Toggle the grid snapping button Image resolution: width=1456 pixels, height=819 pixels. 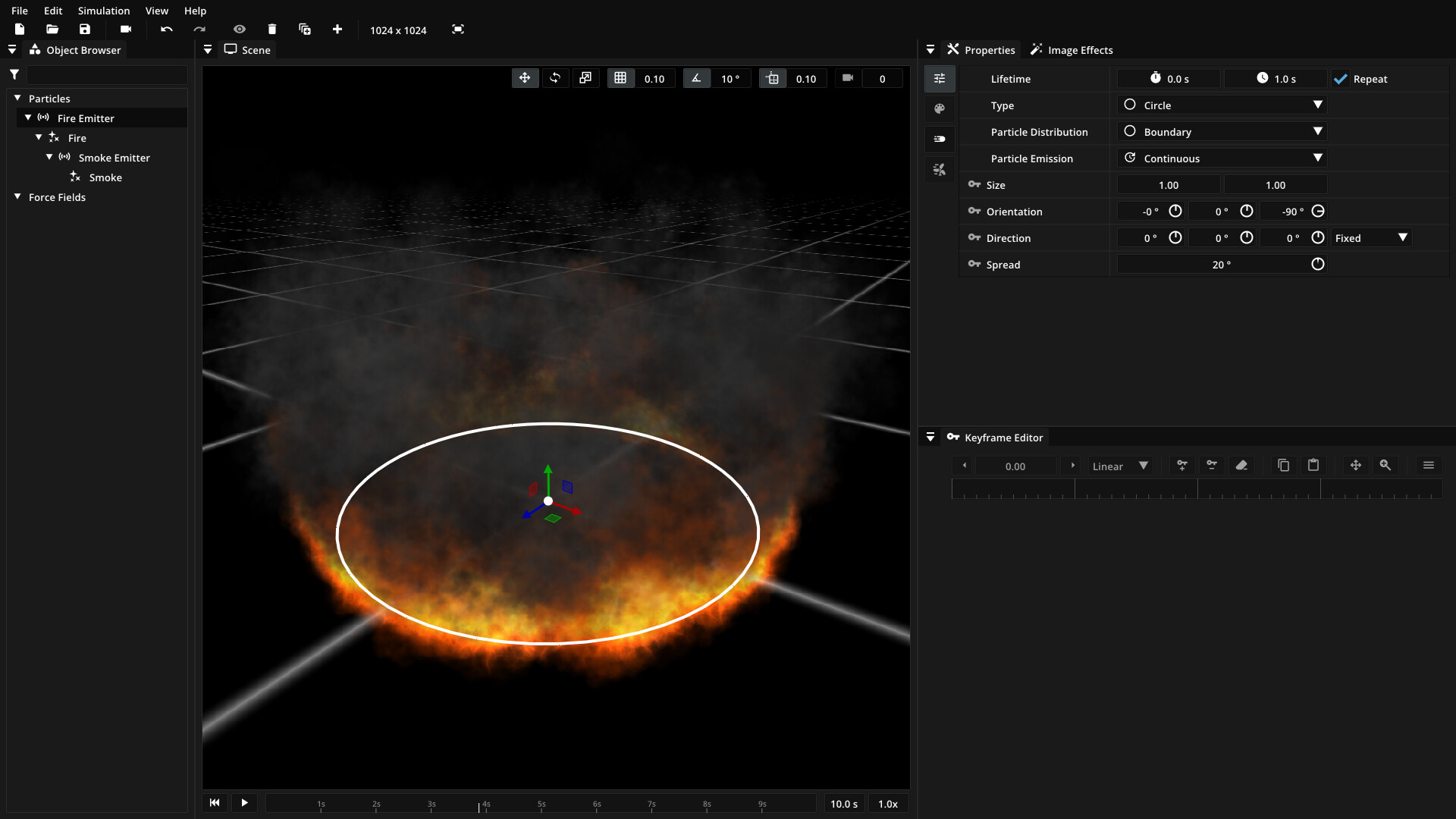[620, 78]
